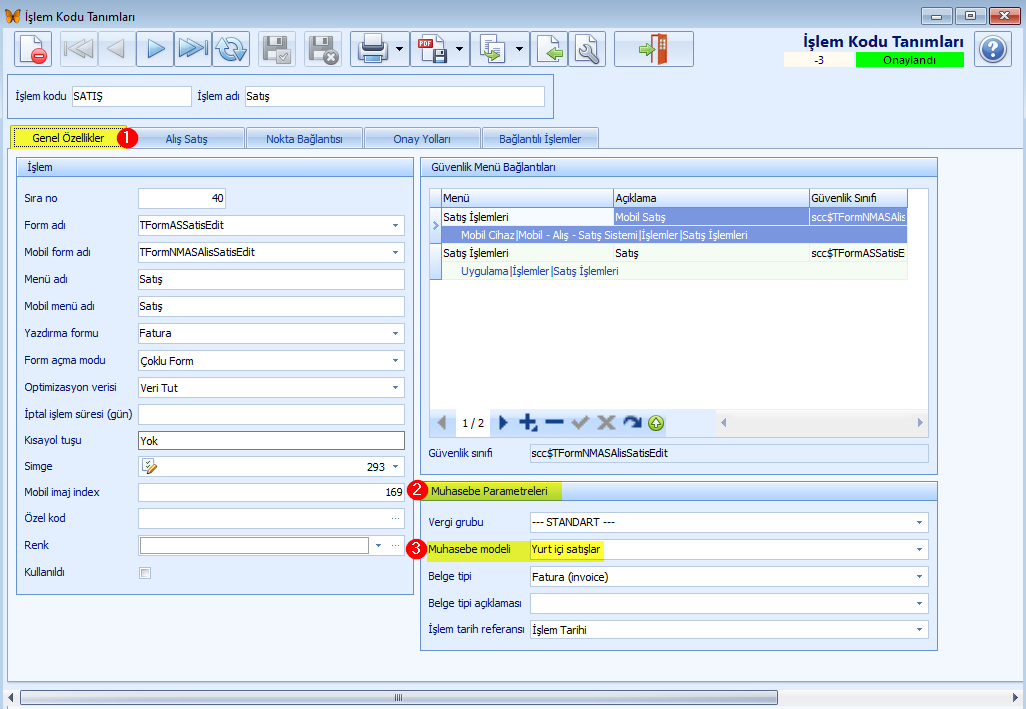Expand the Vergi grubu dropdown
Screen dimensions: 1026x709
pyautogui.click(x=919, y=523)
